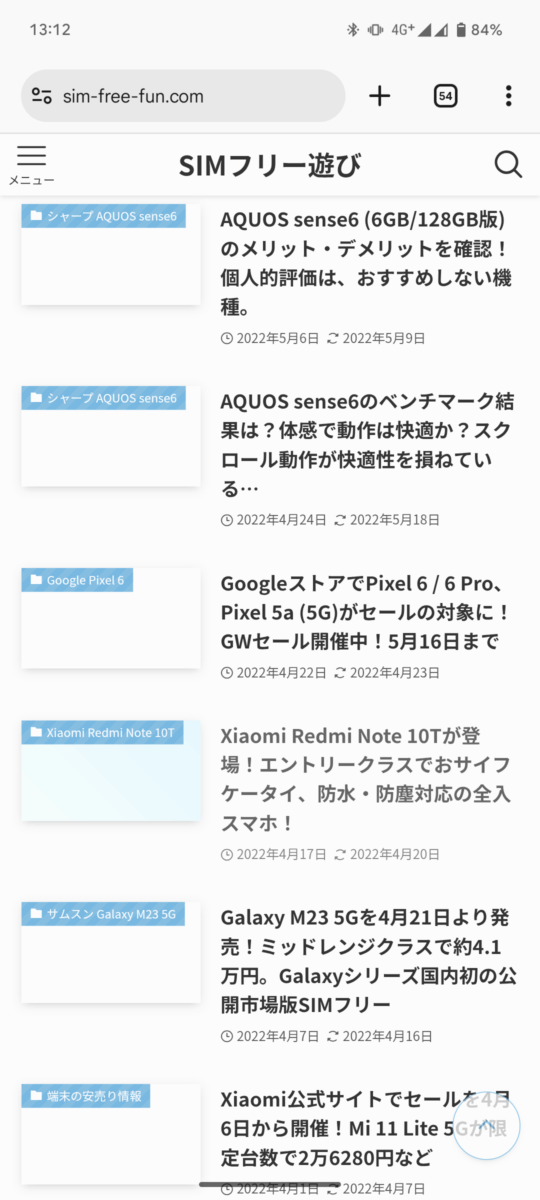Open the tab switcher showing 54 tabs

tap(446, 96)
